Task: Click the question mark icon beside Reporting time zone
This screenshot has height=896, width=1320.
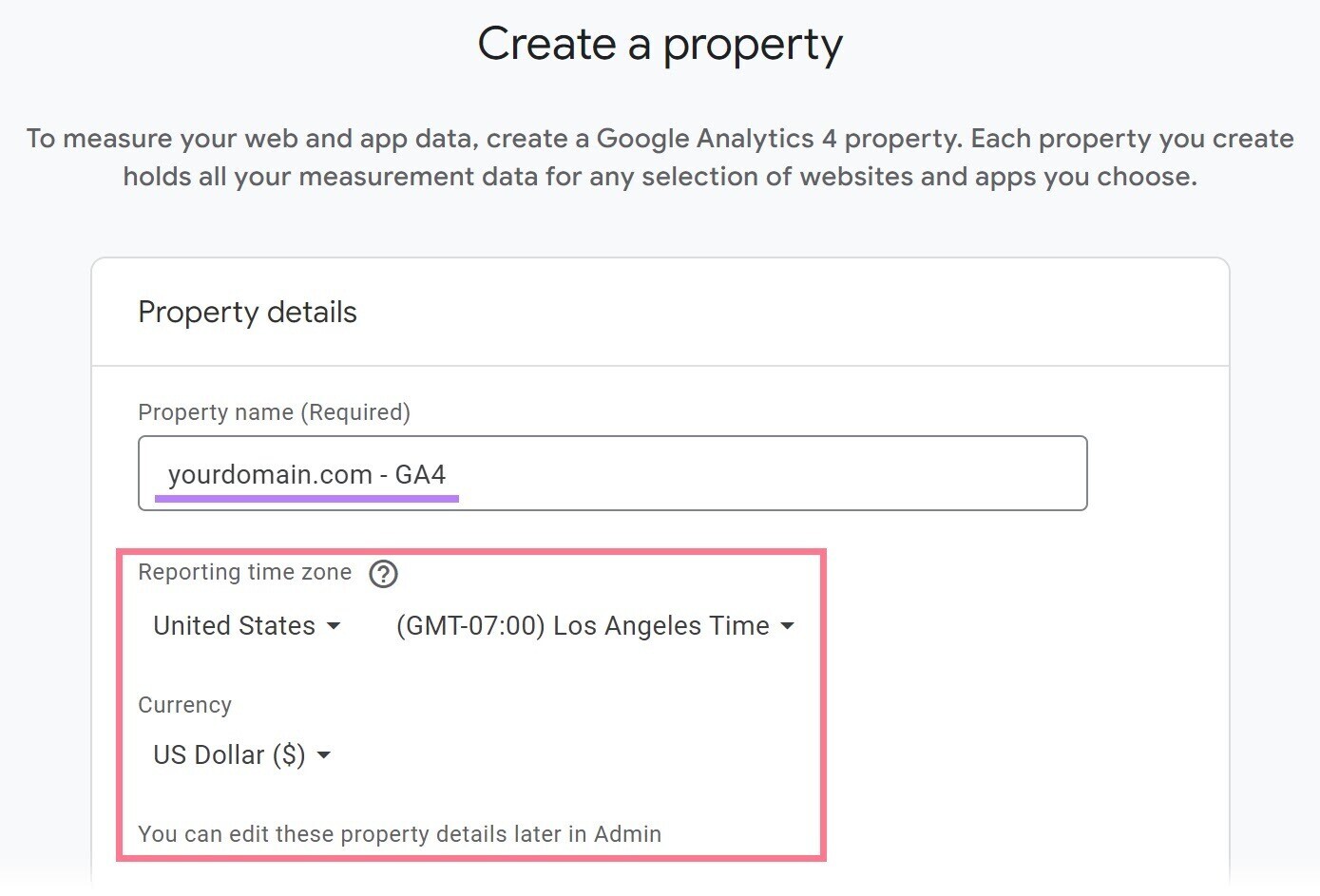Action: (x=383, y=573)
